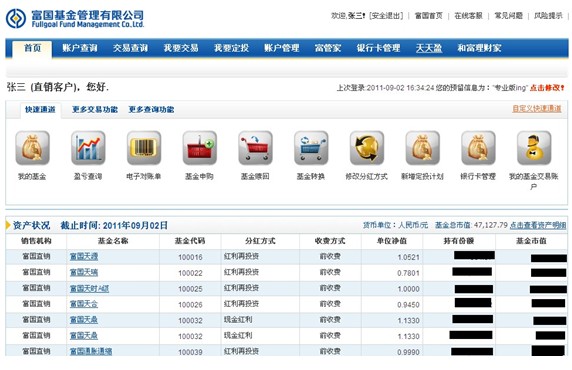This screenshot has width=572, height=370.
Task: Open the 电子对账单 barcode icon
Action: tap(144, 148)
